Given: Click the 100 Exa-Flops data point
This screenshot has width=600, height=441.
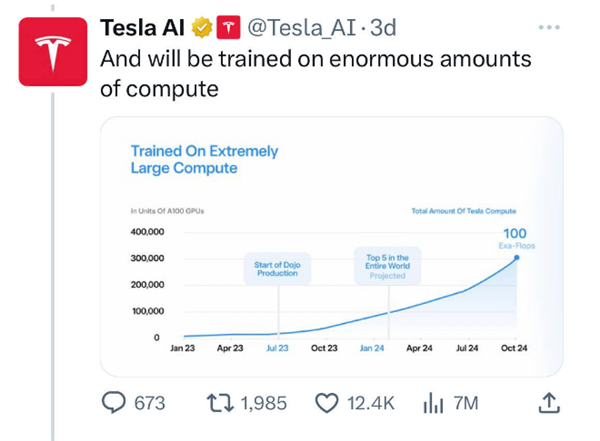Looking at the screenshot, I should click(516, 257).
